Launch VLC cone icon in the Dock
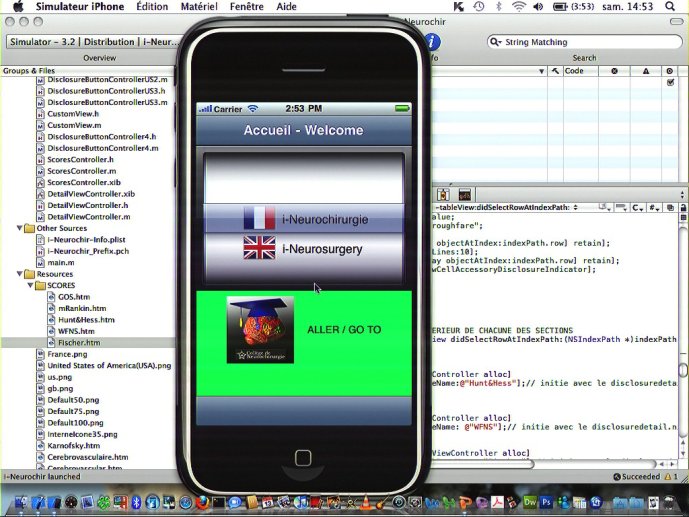This screenshot has height=517, width=689. click(366, 502)
